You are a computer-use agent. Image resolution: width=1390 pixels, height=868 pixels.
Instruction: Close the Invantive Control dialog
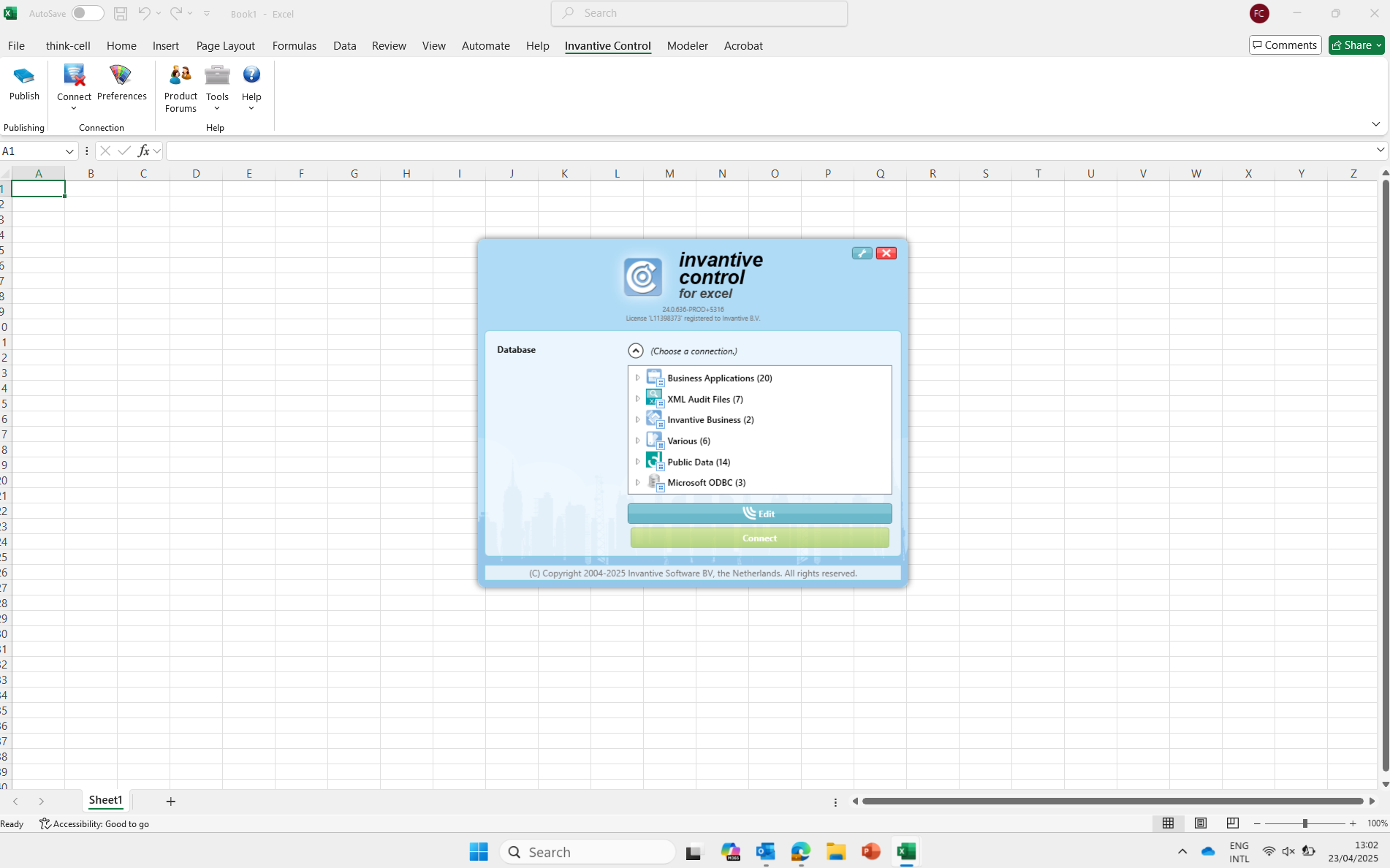pos(886,253)
